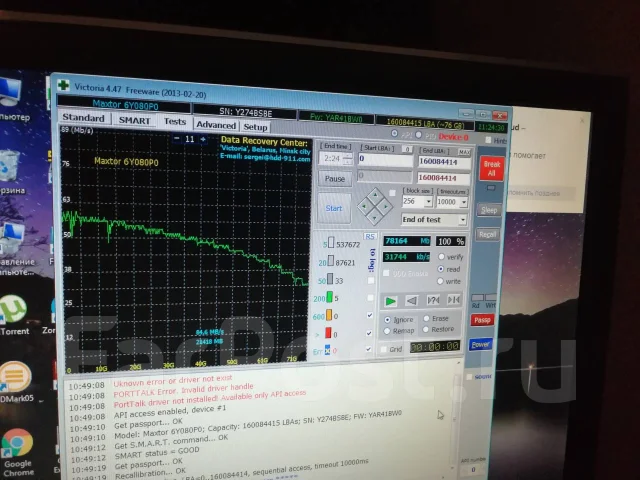
Task: Open the Recycle Bin desktop icon
Action: pyautogui.click(x=11, y=171)
